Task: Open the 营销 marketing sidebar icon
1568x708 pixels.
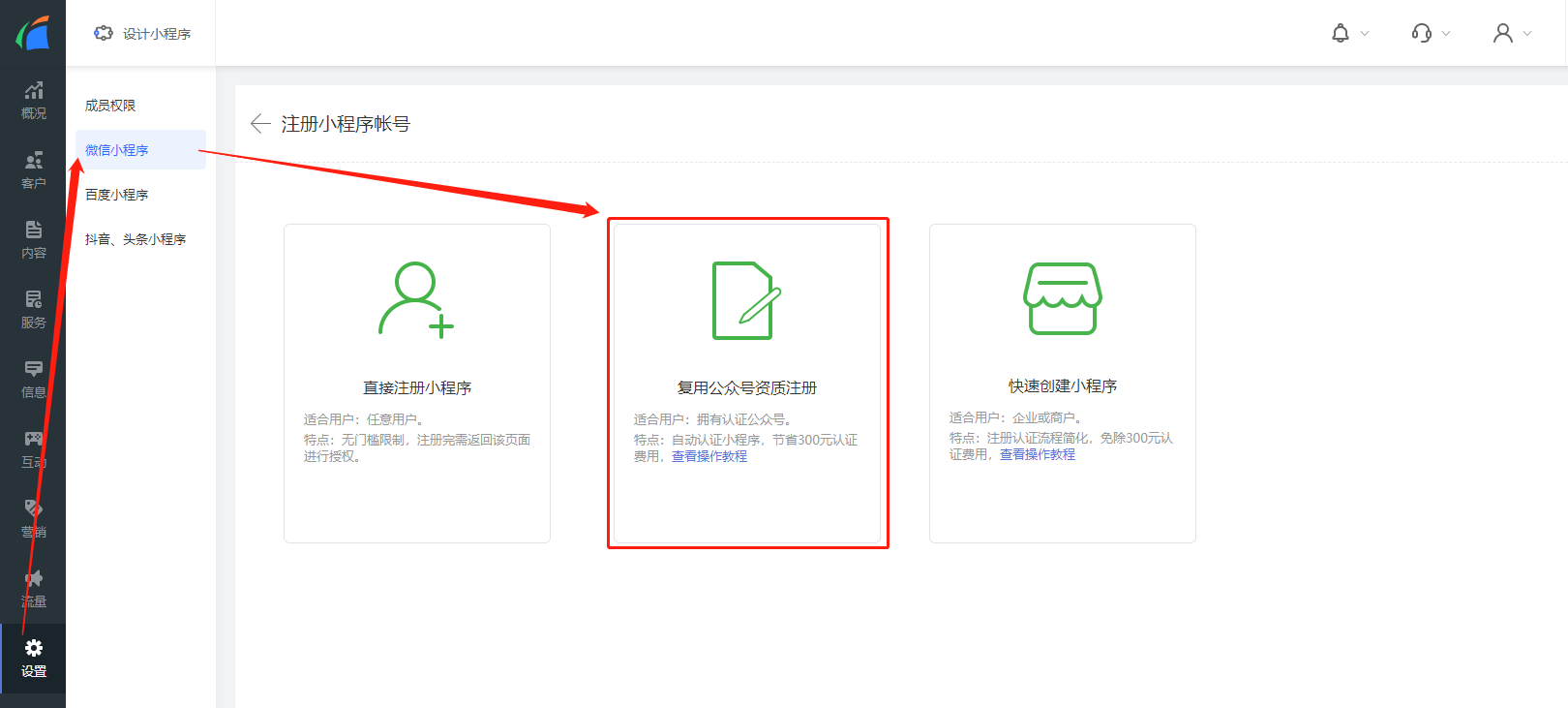Action: 33,519
